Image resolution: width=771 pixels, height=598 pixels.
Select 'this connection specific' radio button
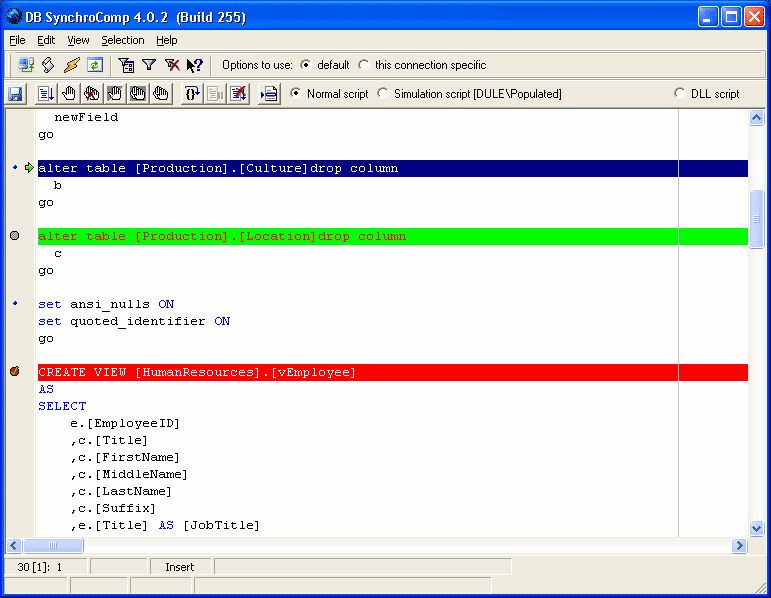[364, 65]
